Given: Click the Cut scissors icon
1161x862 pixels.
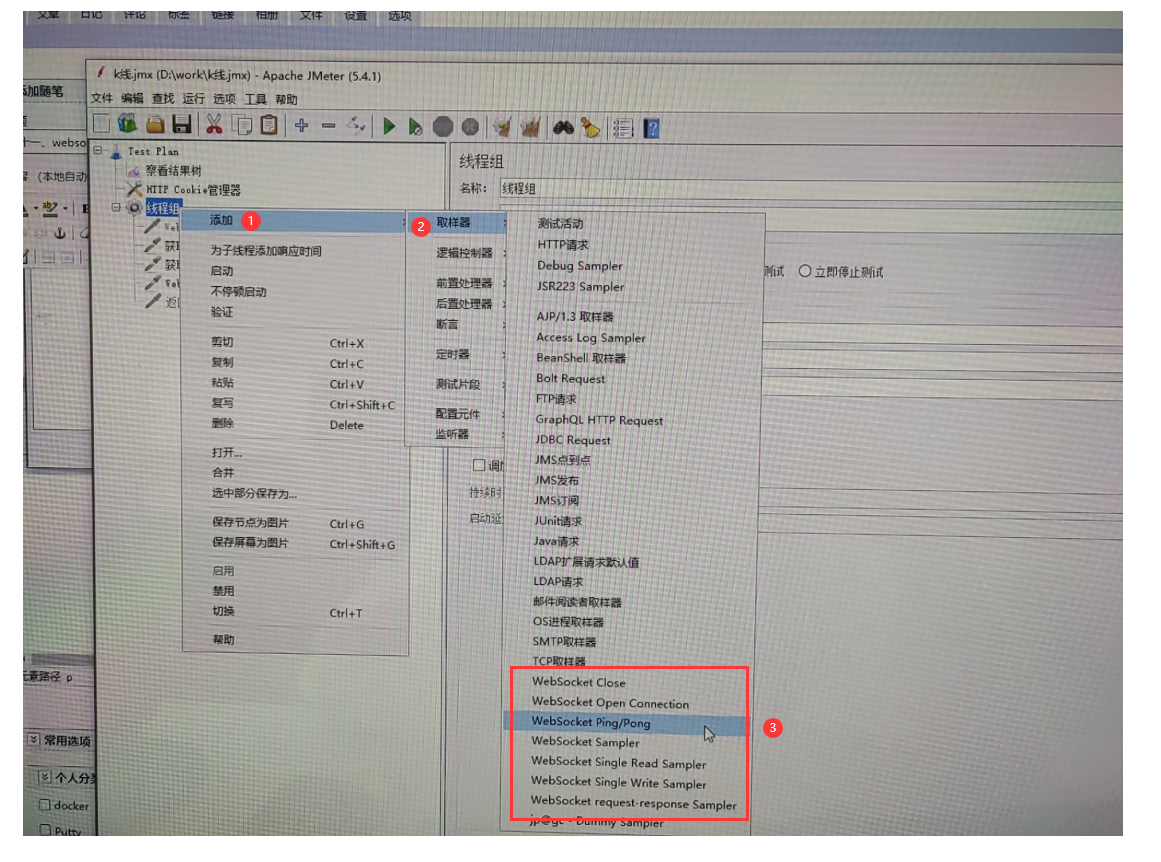Looking at the screenshot, I should pyautogui.click(x=214, y=124).
